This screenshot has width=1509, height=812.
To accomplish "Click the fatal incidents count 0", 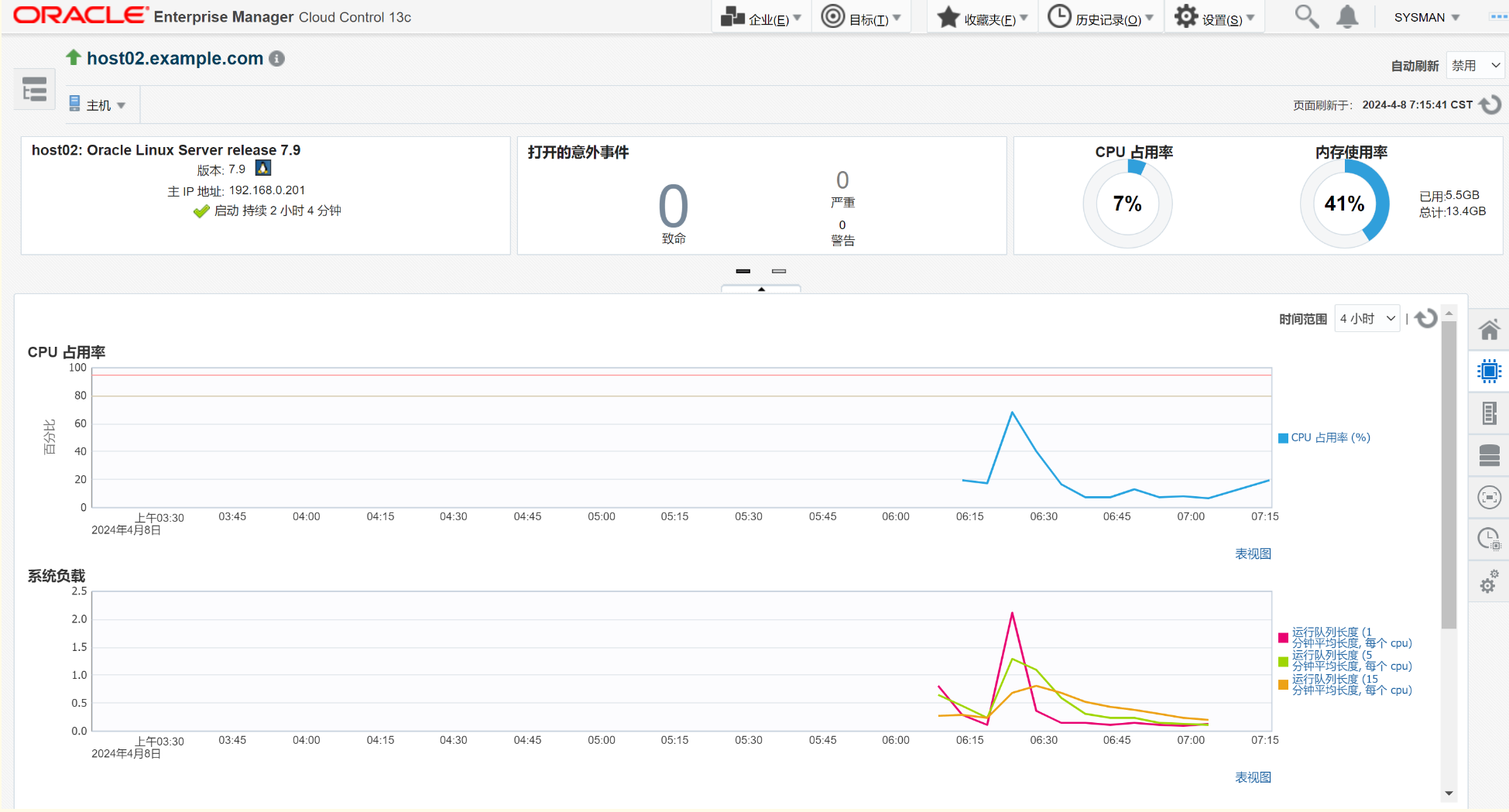I will [x=673, y=206].
